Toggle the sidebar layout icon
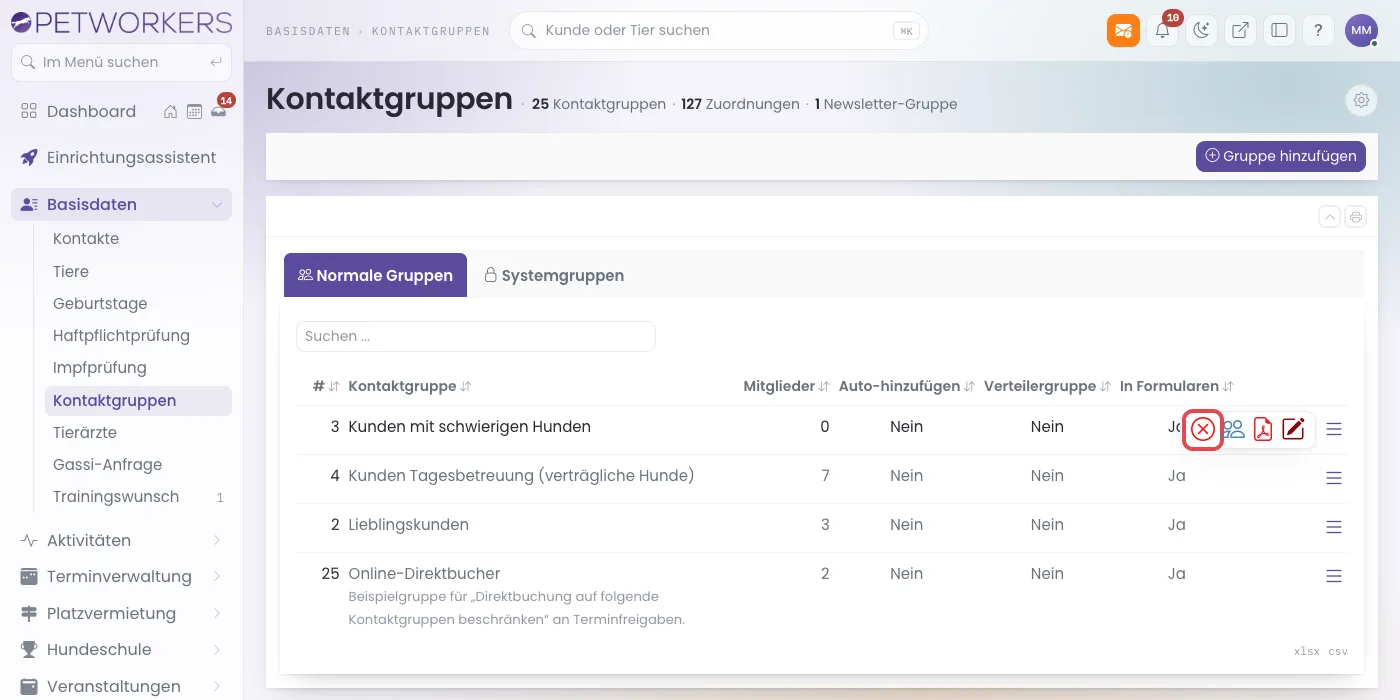Viewport: 1400px width, 700px height. click(x=1279, y=30)
